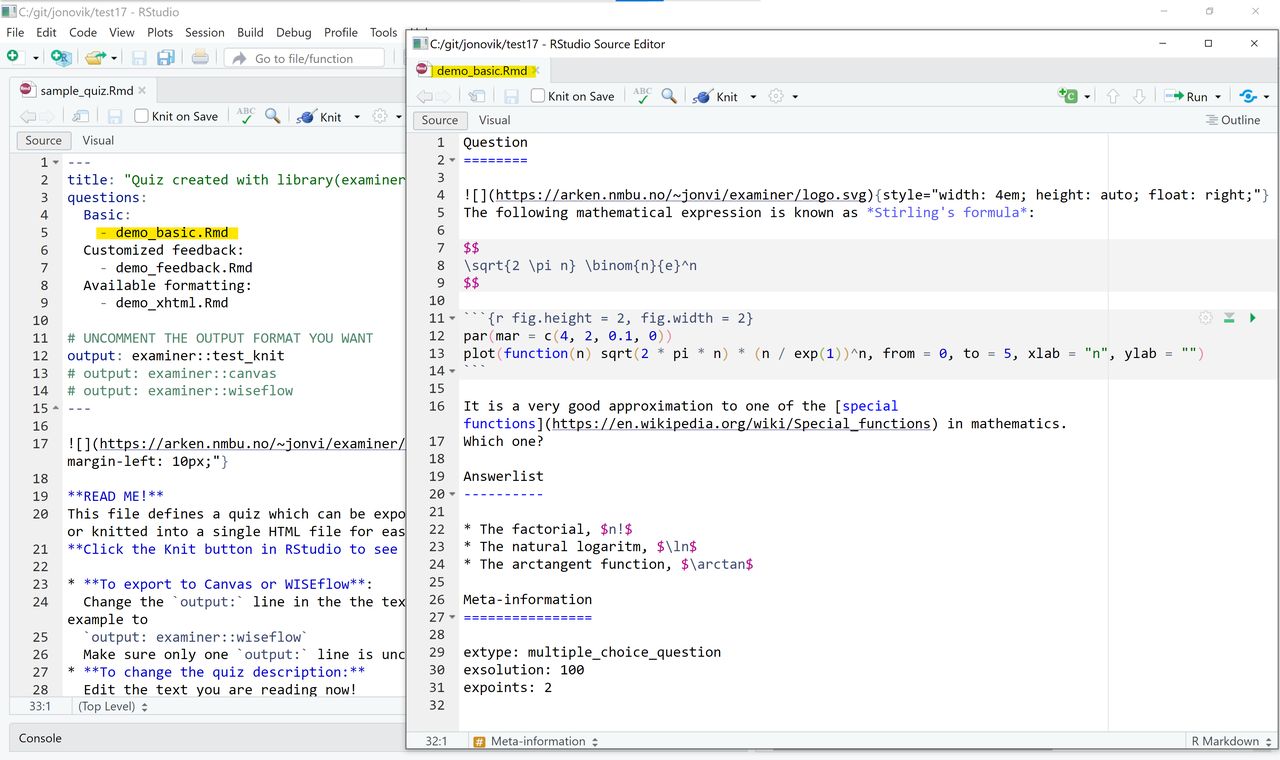Click the Open File folder icon
Image resolution: width=1280 pixels, height=760 pixels.
point(93,58)
